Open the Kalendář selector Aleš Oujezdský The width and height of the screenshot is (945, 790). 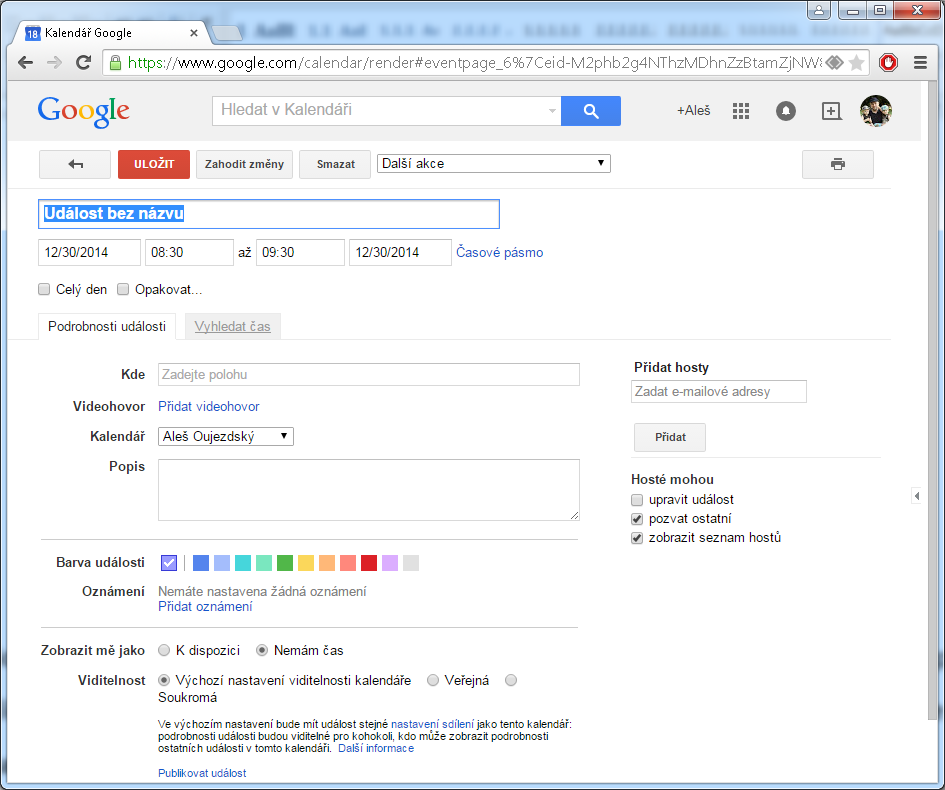point(225,436)
